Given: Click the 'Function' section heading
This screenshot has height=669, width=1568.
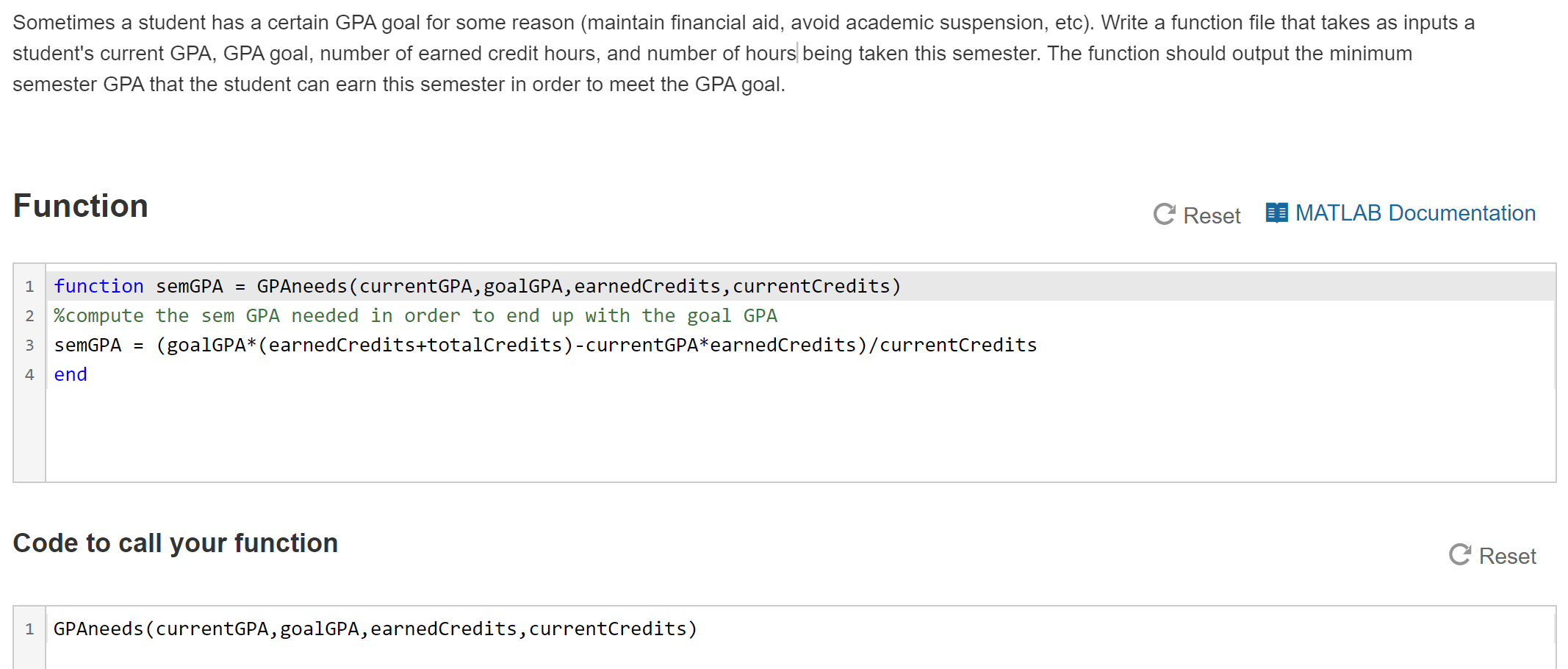Looking at the screenshot, I should [x=81, y=207].
